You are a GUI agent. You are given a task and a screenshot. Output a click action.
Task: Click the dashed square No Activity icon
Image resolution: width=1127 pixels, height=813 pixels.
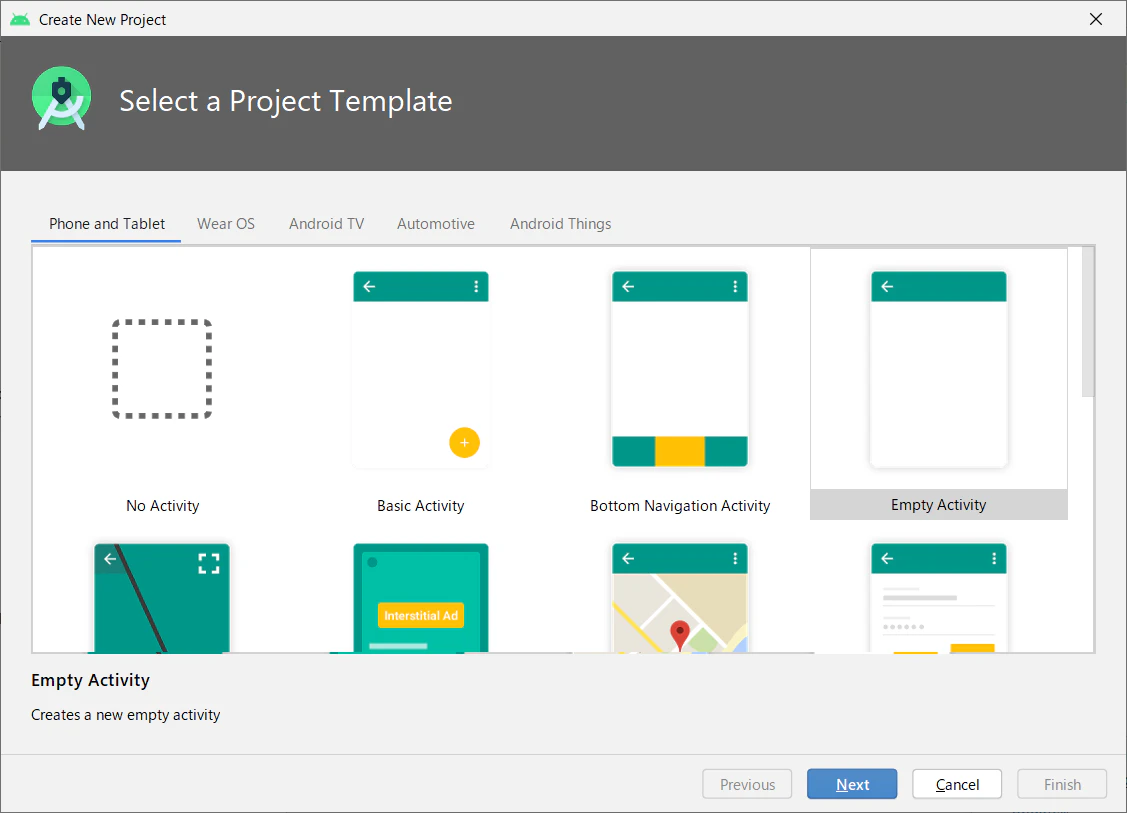coord(162,369)
